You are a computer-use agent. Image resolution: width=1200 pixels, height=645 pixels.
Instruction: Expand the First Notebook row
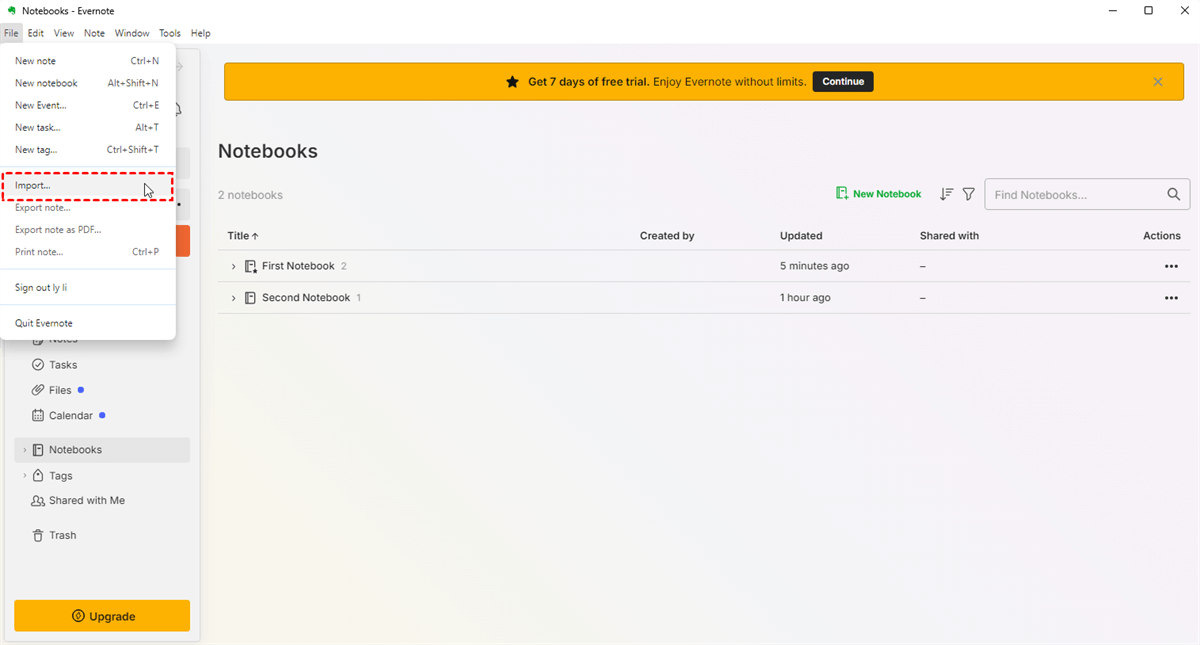[233, 267]
